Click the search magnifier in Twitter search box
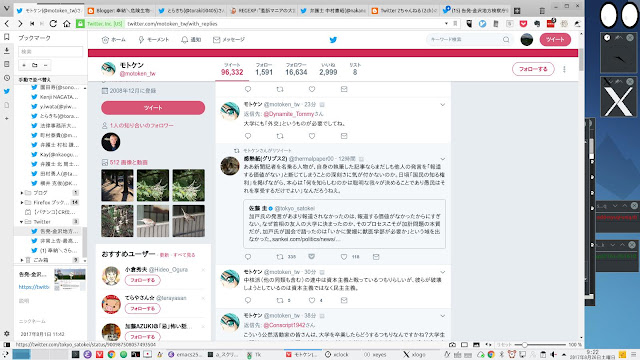 (506, 40)
